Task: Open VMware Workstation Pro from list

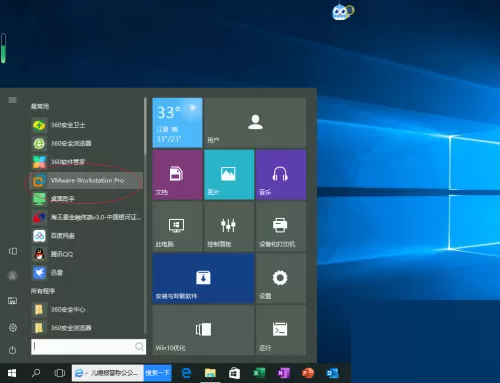Action: [x=86, y=181]
